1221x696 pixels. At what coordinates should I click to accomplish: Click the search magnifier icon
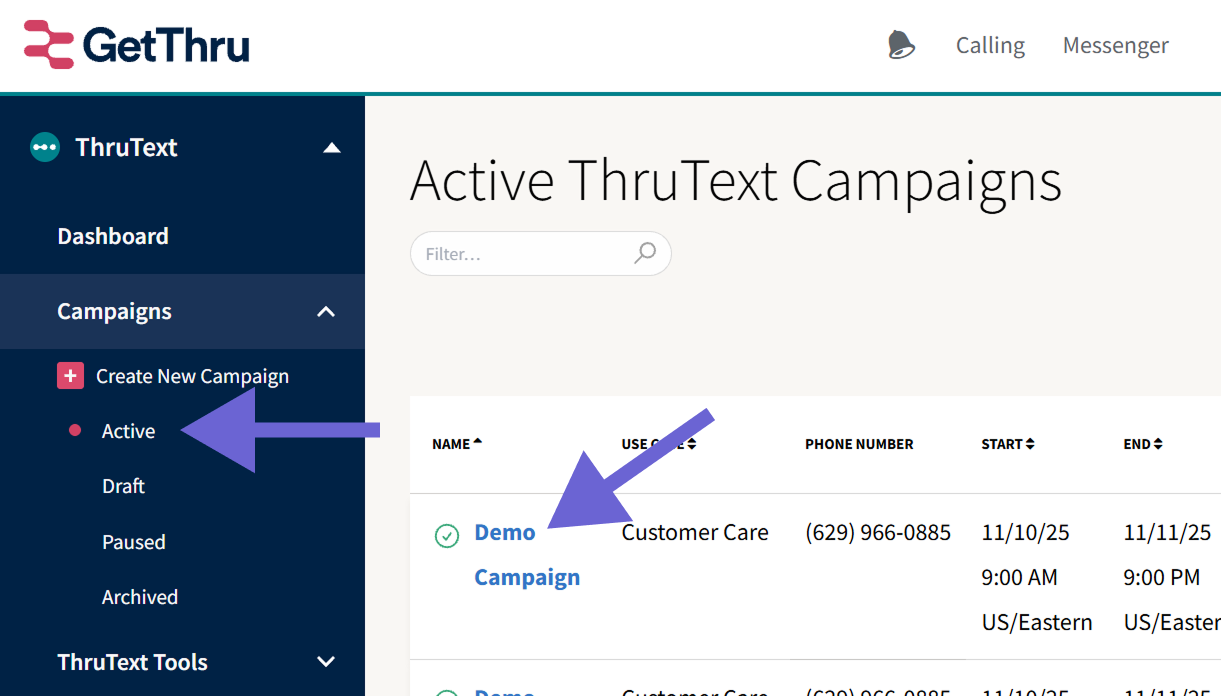click(645, 253)
